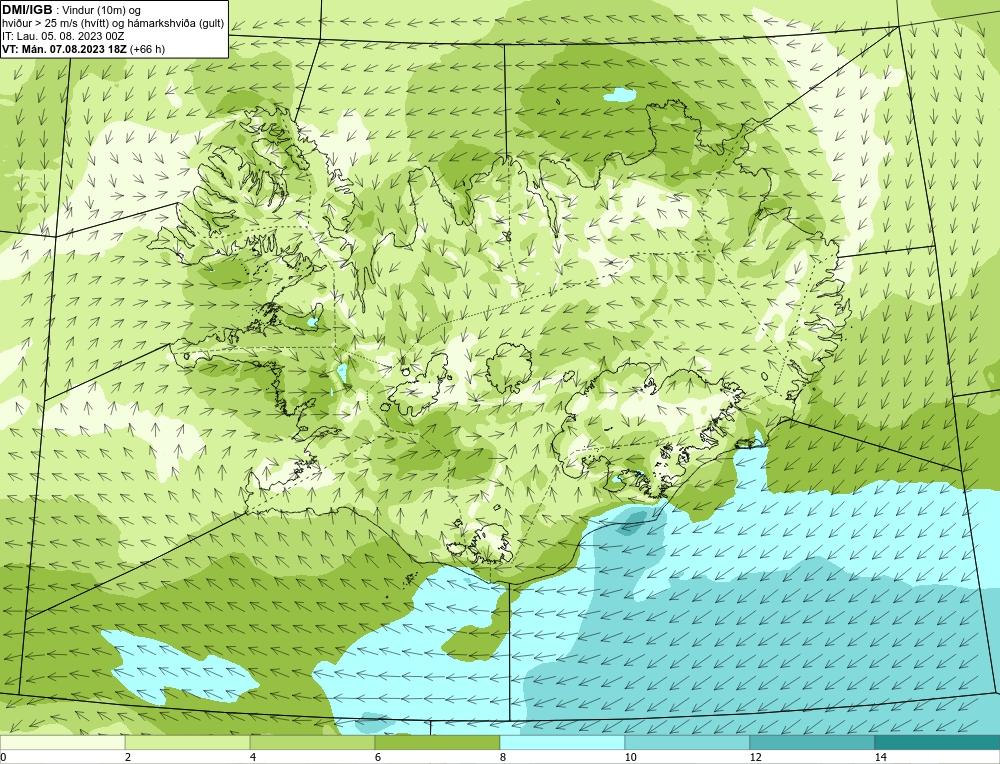Viewport: 1000px width, 764px height.
Task: Click the legend label '0'
Action: (x=4, y=757)
